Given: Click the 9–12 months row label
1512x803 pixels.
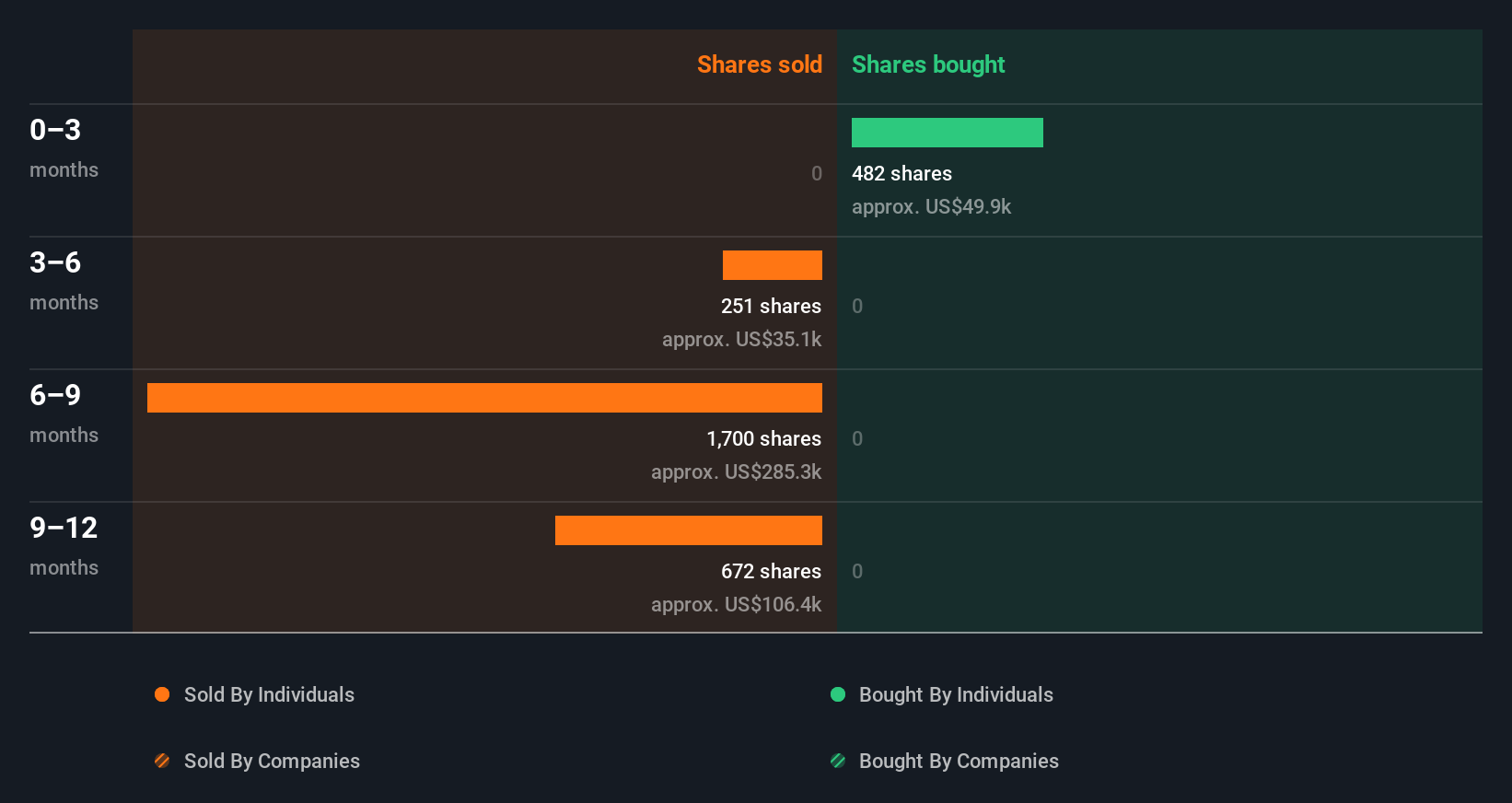Looking at the screenshot, I should tap(64, 546).
